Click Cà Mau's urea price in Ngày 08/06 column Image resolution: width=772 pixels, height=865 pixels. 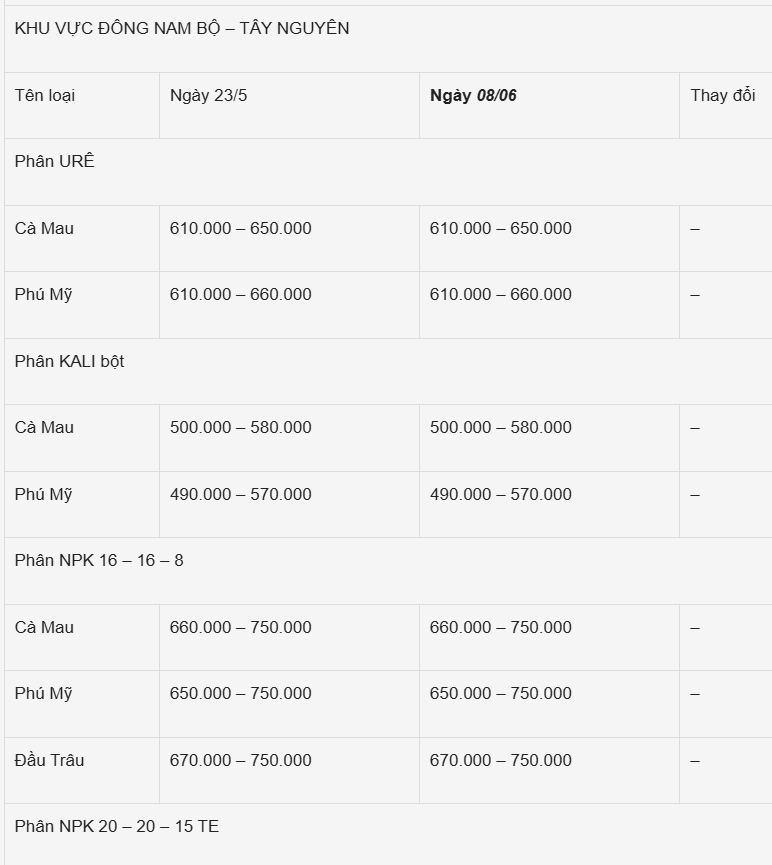500,228
